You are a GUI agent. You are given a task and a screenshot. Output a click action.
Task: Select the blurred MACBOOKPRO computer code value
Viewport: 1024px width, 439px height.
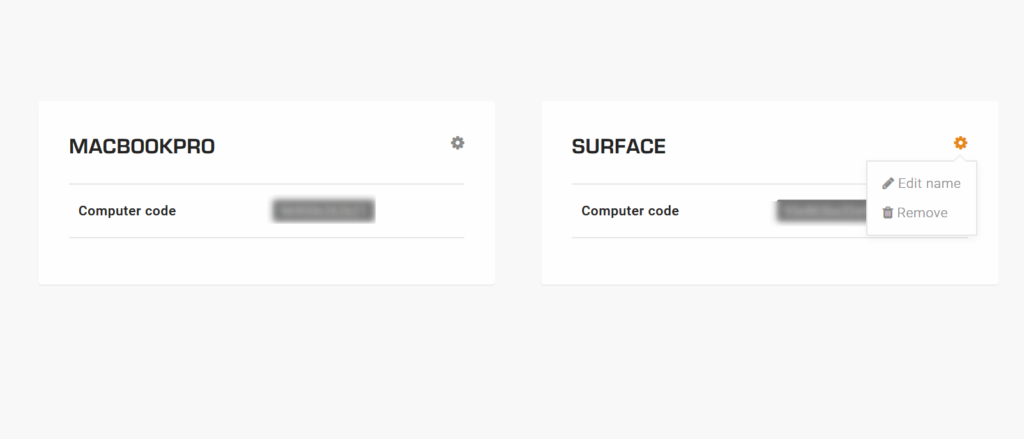pyautogui.click(x=323, y=211)
